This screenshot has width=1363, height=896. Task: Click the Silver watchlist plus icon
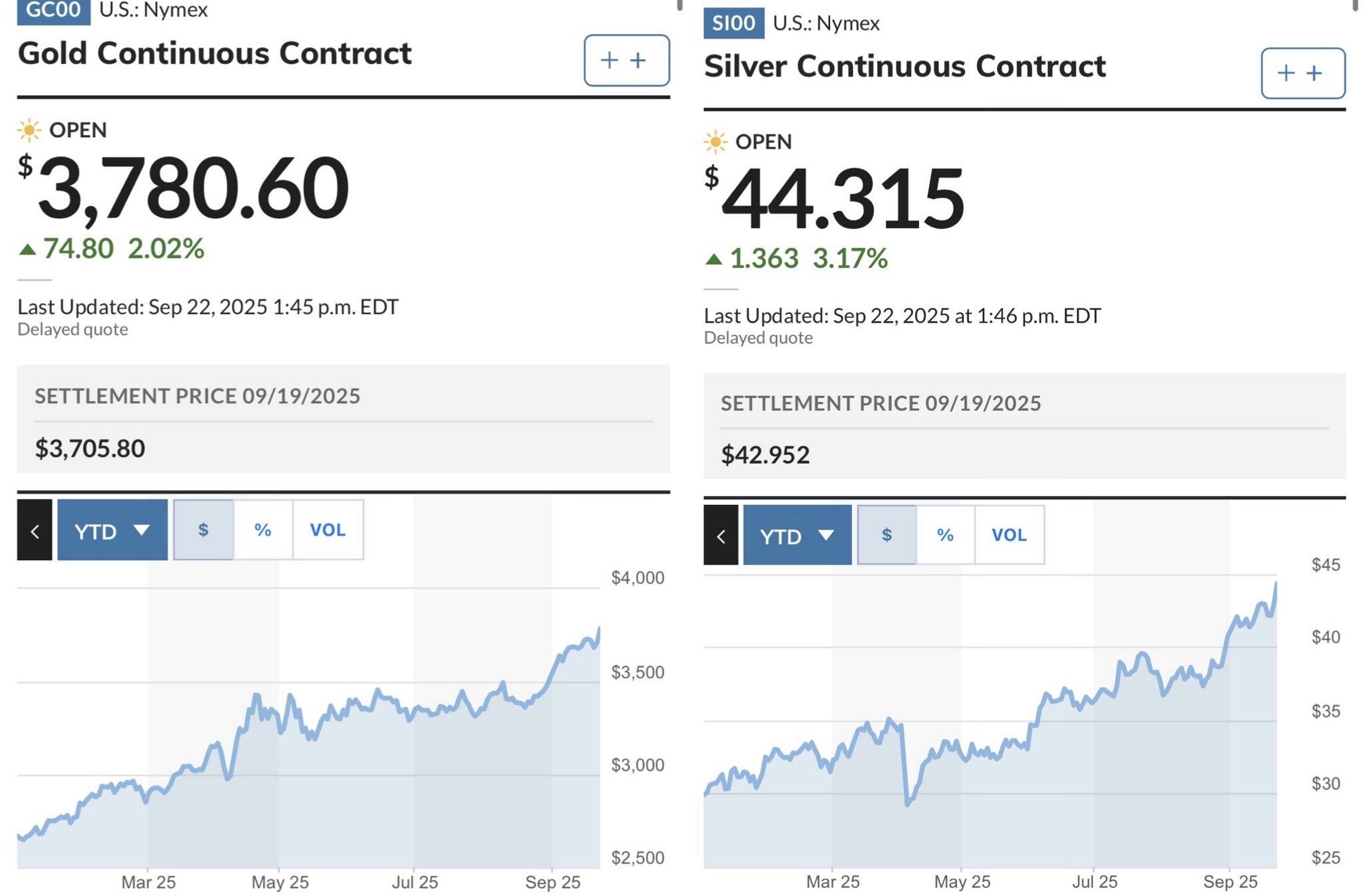(x=1302, y=73)
